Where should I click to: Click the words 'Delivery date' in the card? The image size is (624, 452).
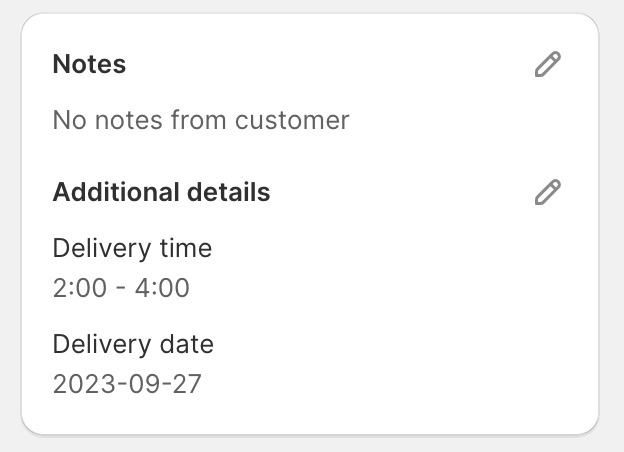[133, 345]
